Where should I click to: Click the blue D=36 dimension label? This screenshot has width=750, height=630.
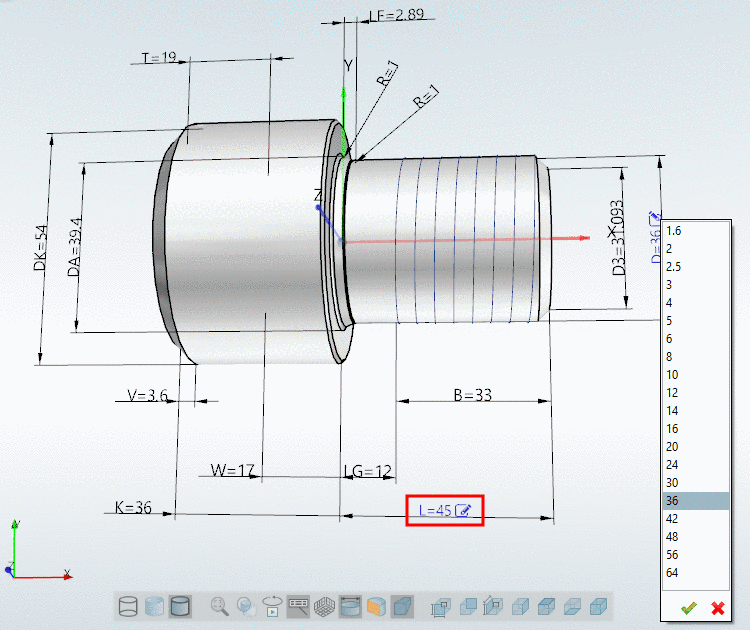[x=655, y=245]
